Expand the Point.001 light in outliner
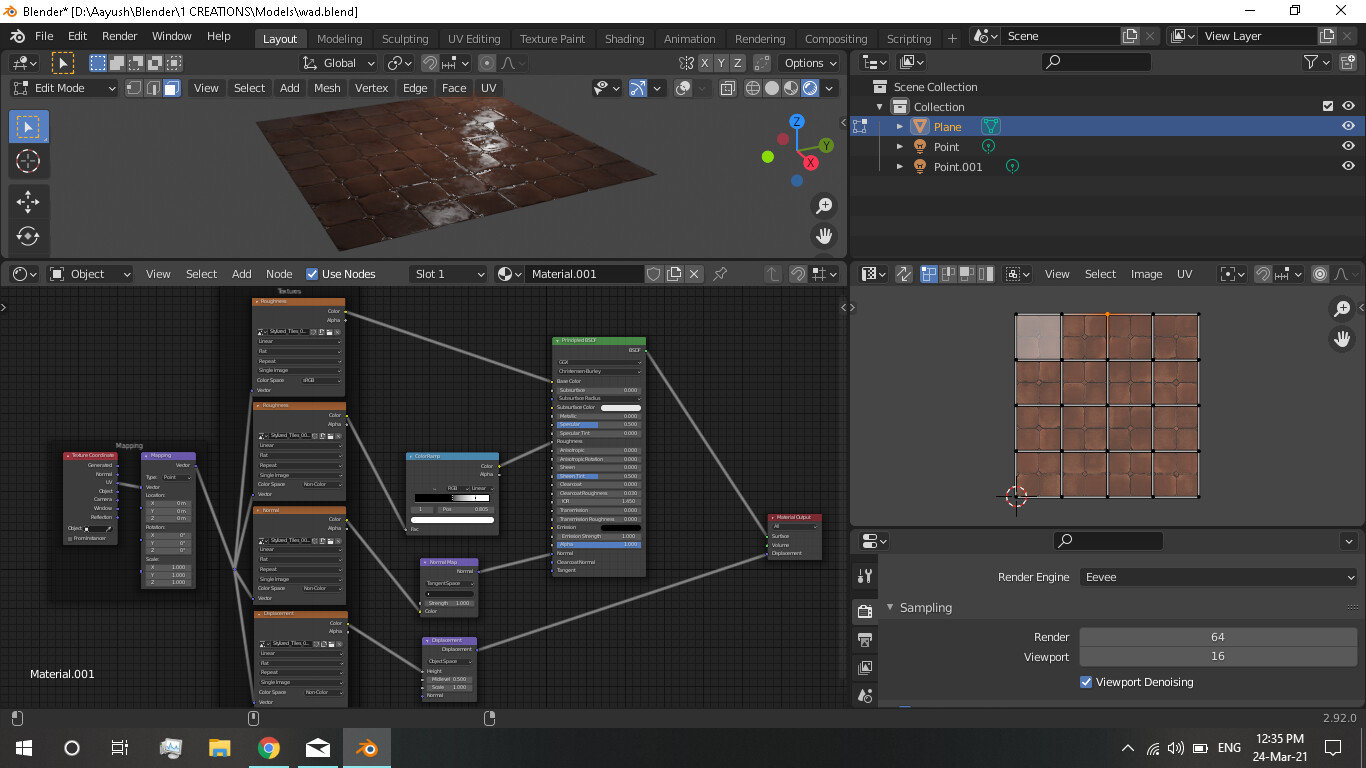The height and width of the screenshot is (768, 1366). (x=900, y=167)
